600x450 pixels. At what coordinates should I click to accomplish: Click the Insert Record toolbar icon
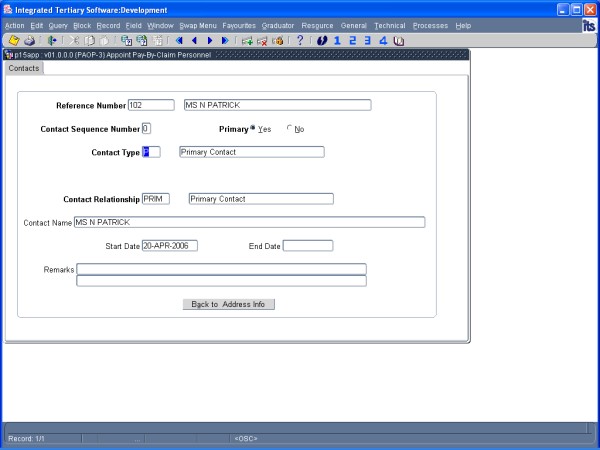pos(247,40)
